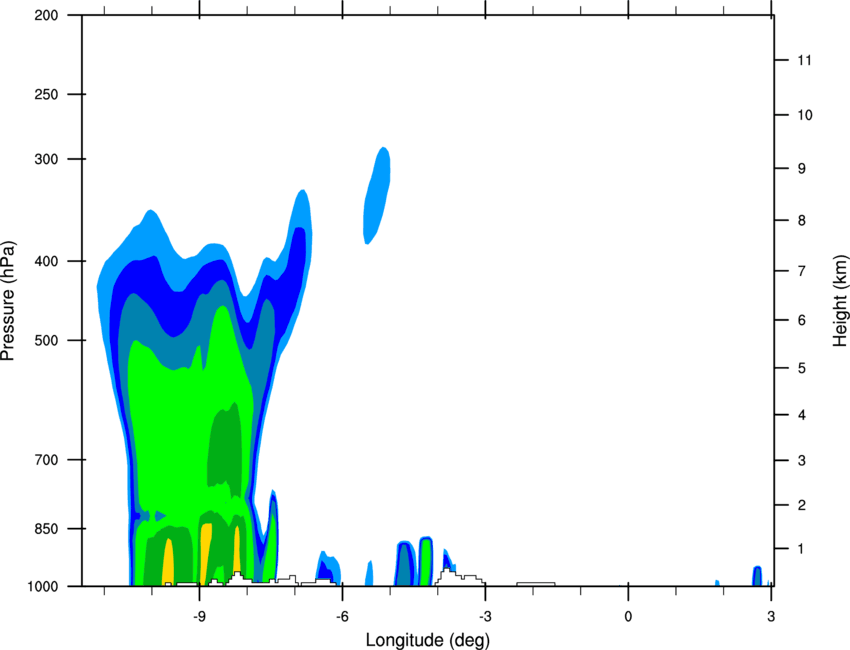Click the -3 longitude tick label
850x650 pixels.
(x=485, y=617)
